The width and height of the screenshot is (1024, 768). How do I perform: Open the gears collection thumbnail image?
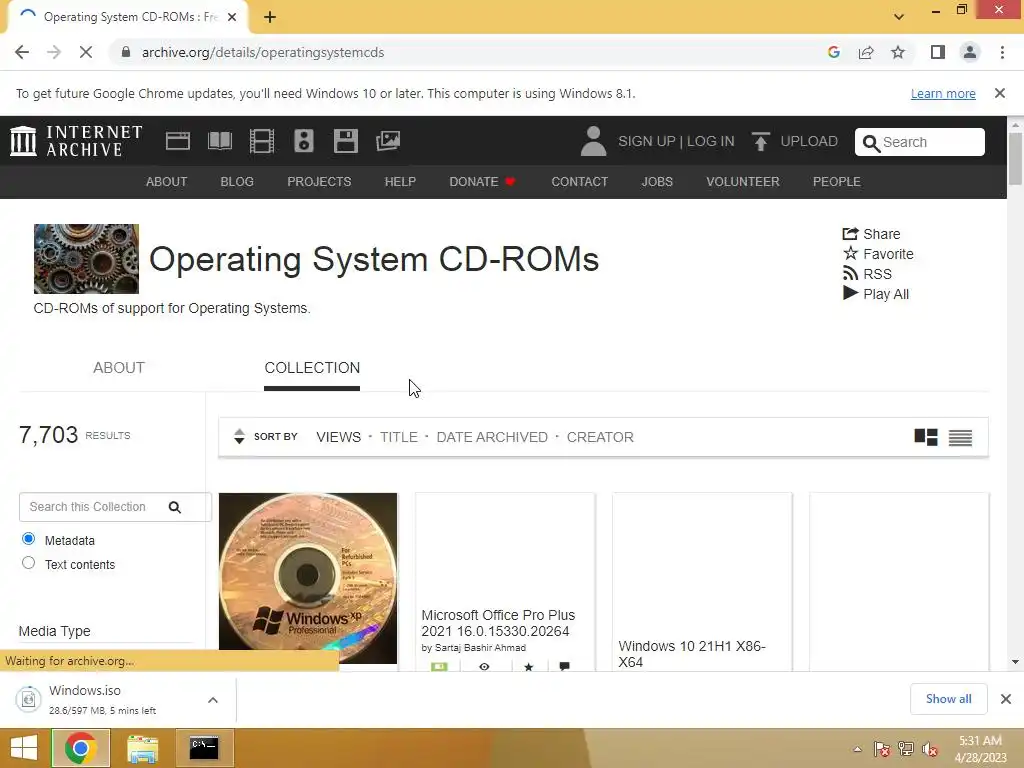pos(86,259)
